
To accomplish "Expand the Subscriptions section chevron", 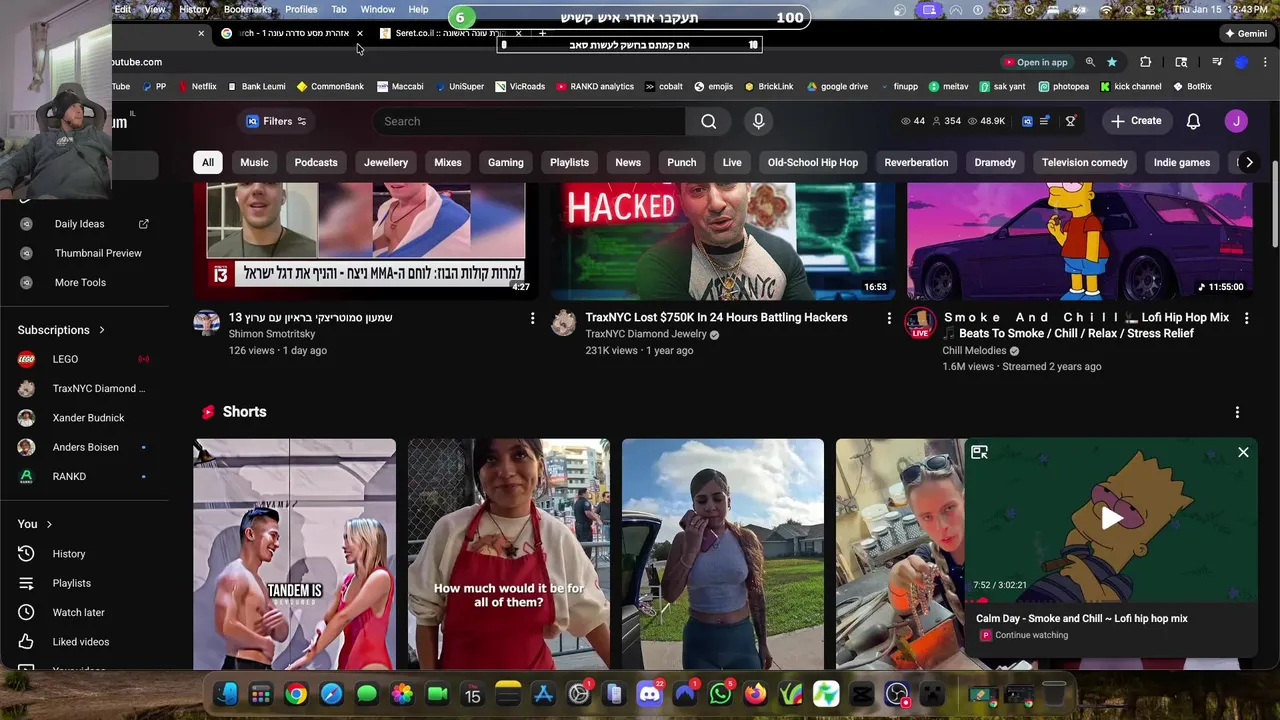I will [x=101, y=330].
